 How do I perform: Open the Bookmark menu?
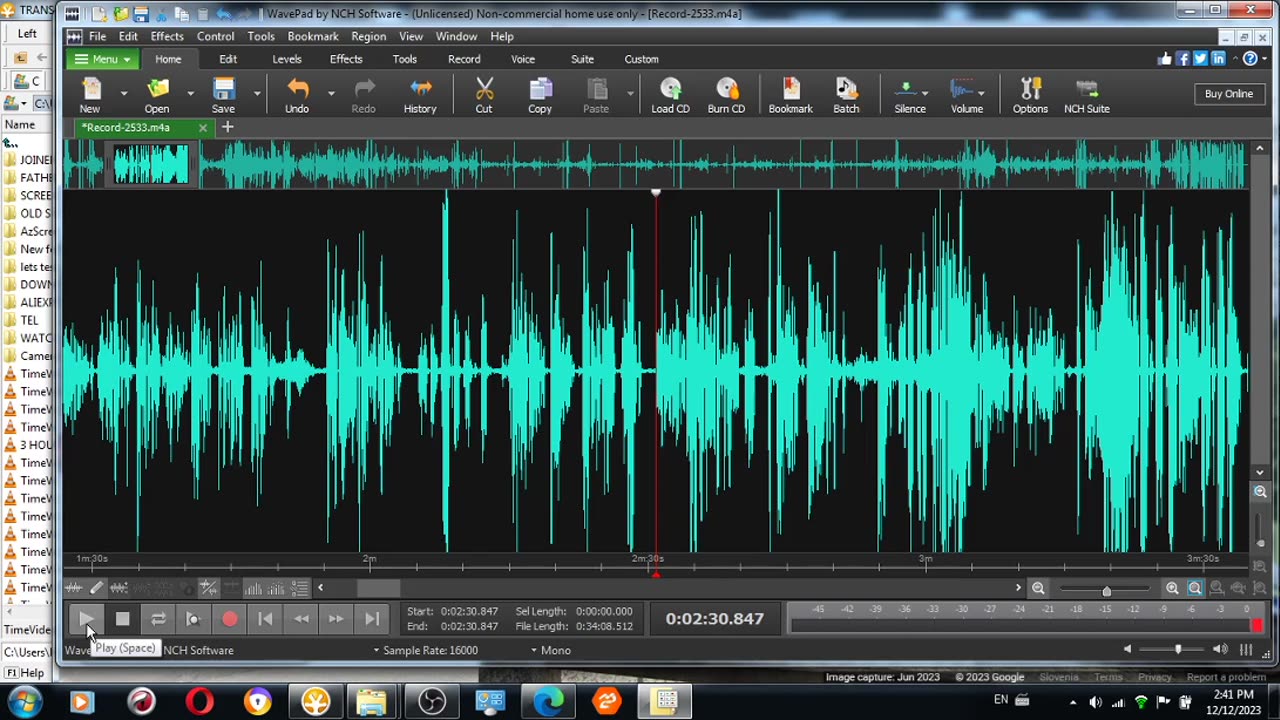coord(313,36)
